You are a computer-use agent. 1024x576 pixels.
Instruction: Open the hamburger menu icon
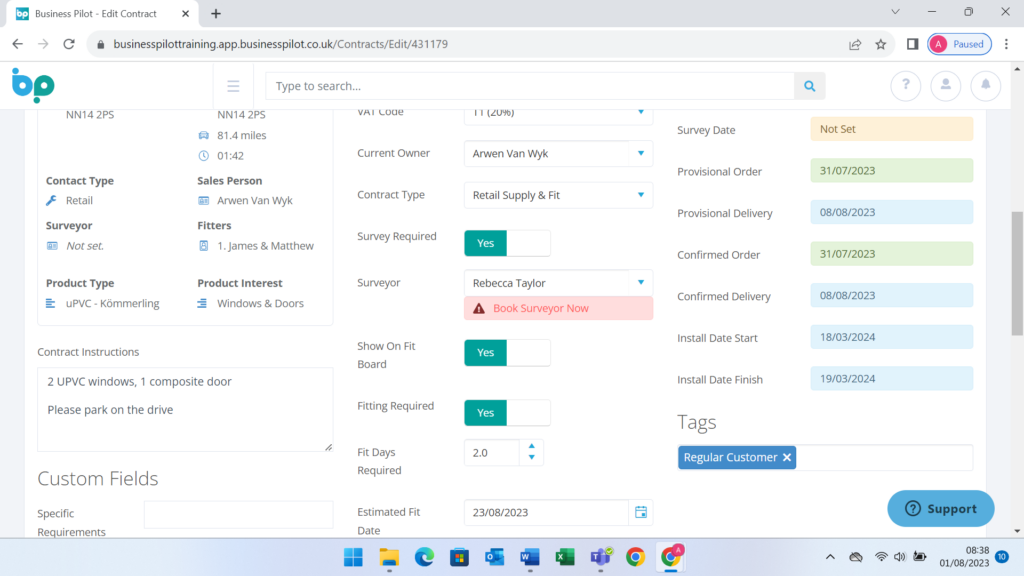[233, 86]
